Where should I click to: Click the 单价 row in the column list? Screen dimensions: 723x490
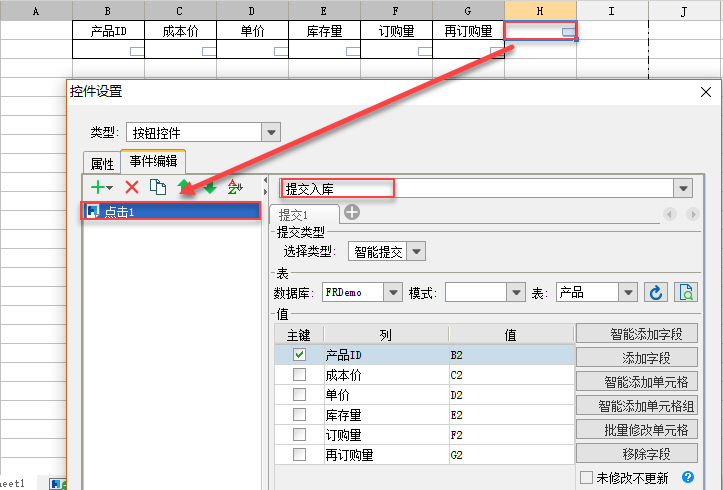(x=386, y=395)
